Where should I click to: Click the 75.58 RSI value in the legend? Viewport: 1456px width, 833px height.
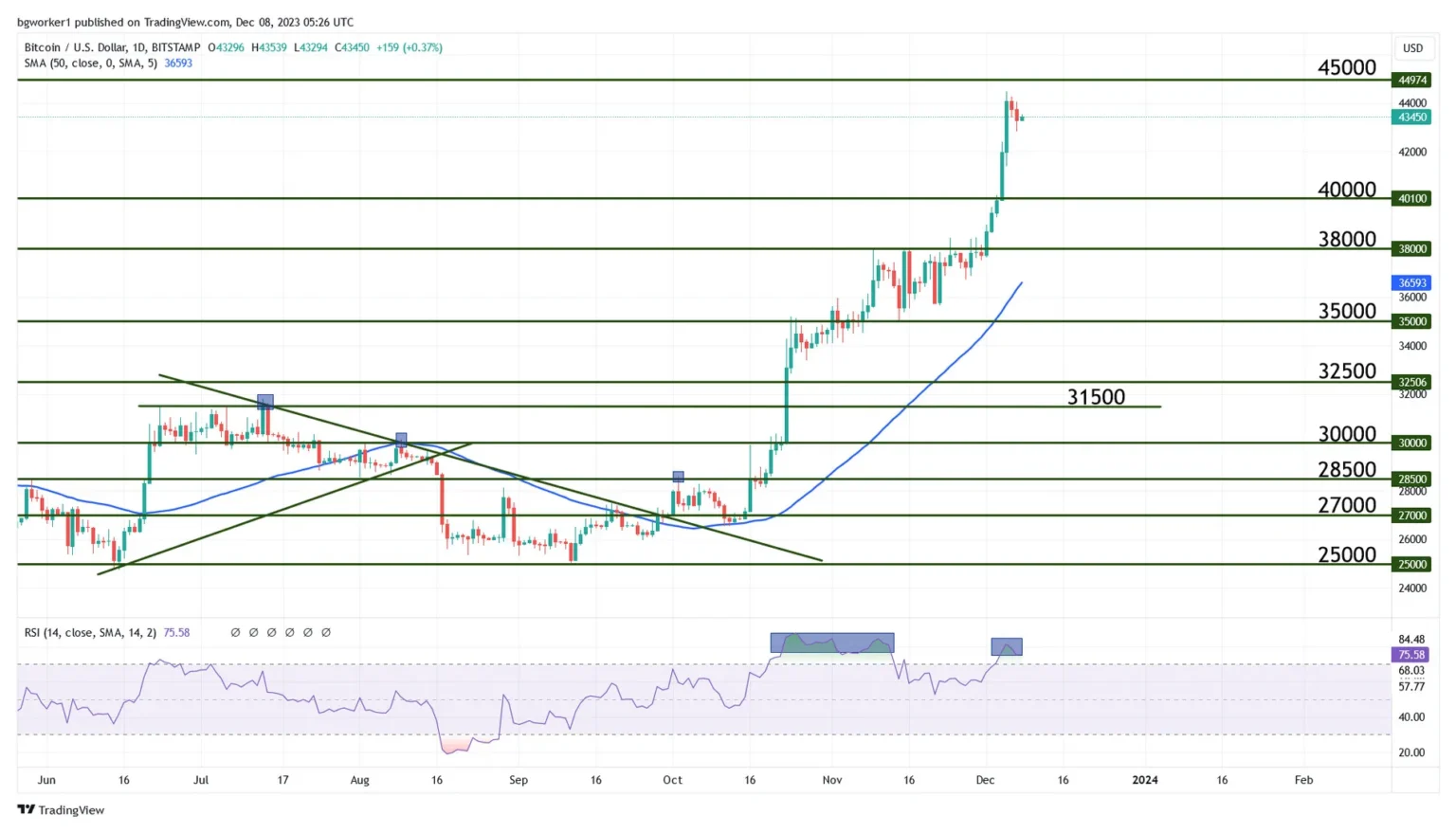coord(176,632)
